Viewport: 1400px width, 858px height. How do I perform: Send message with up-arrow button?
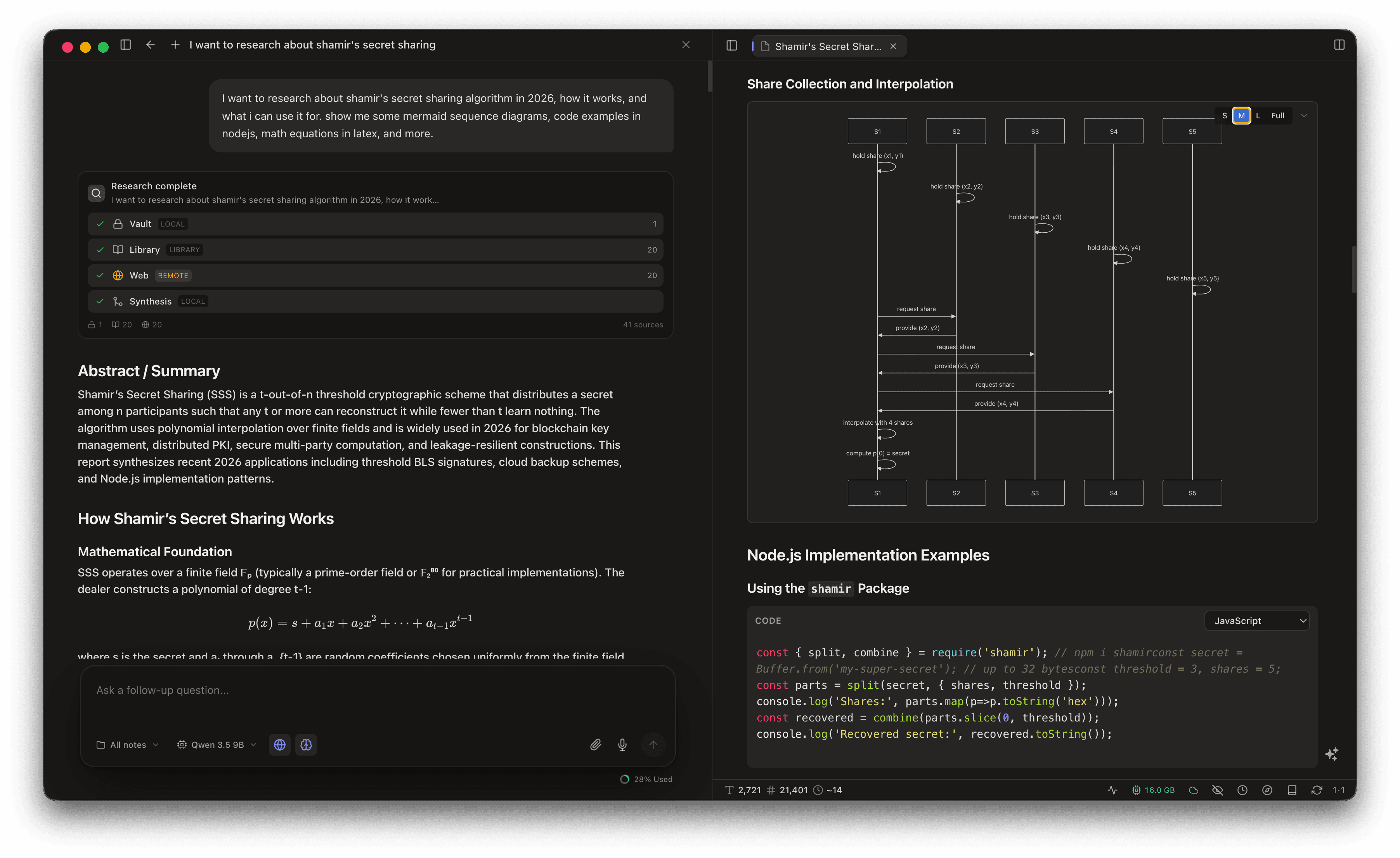(x=653, y=744)
